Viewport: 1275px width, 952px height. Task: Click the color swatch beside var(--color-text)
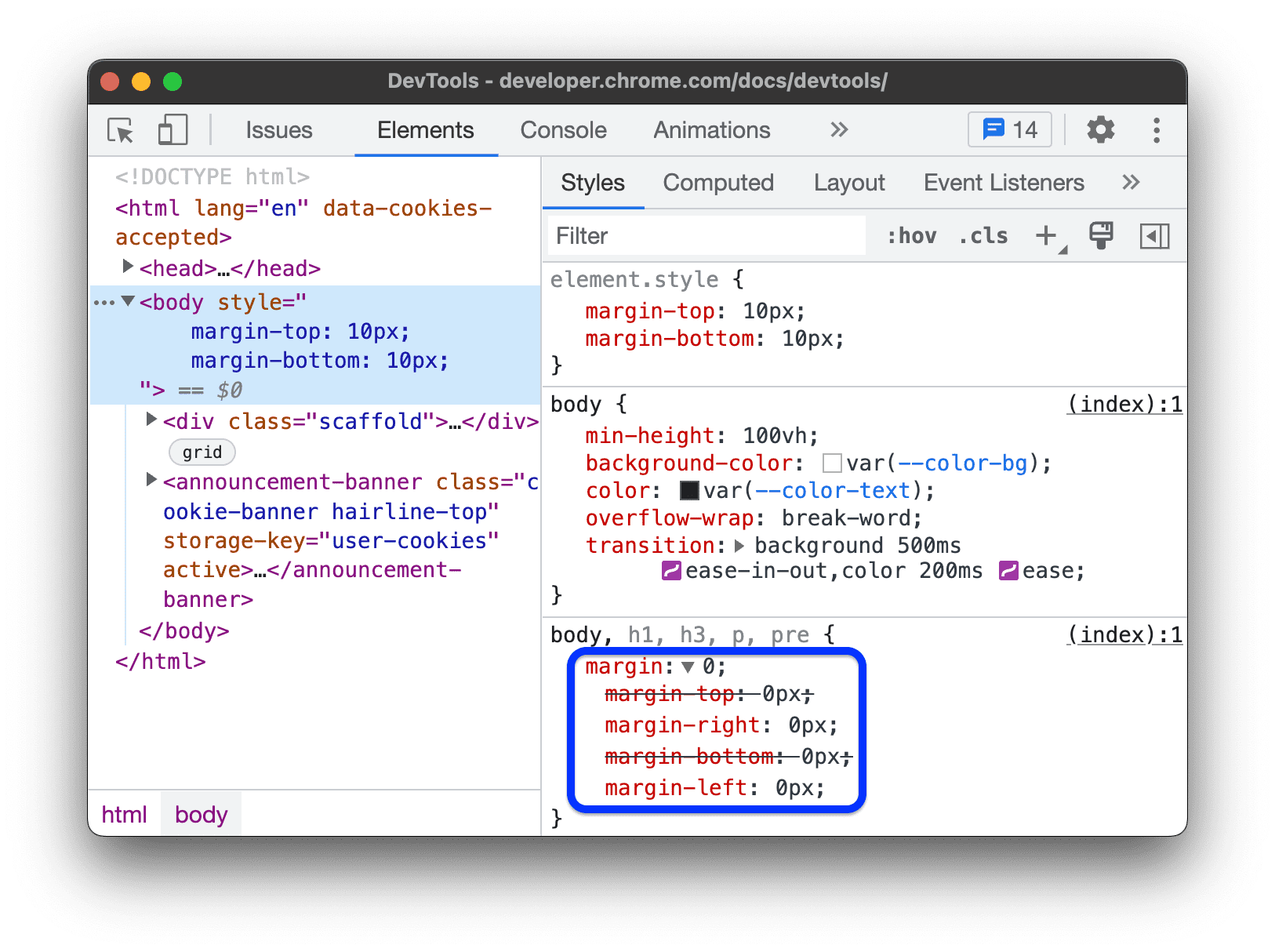688,490
